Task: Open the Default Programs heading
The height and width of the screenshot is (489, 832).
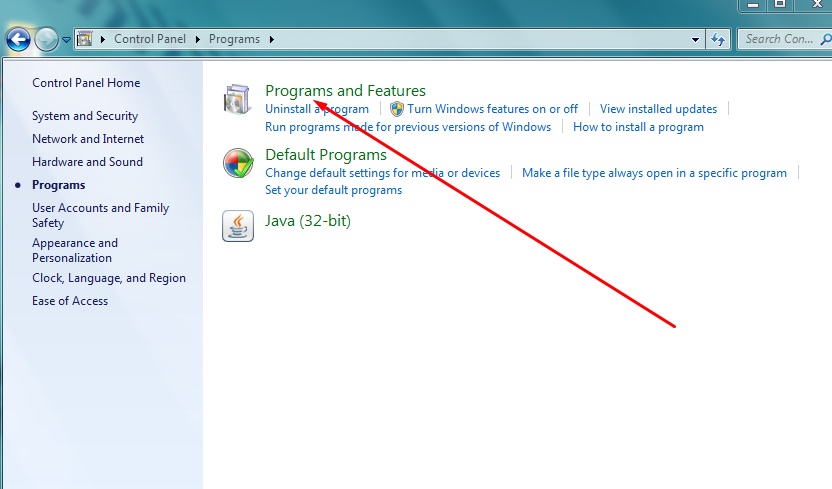Action: (x=326, y=155)
